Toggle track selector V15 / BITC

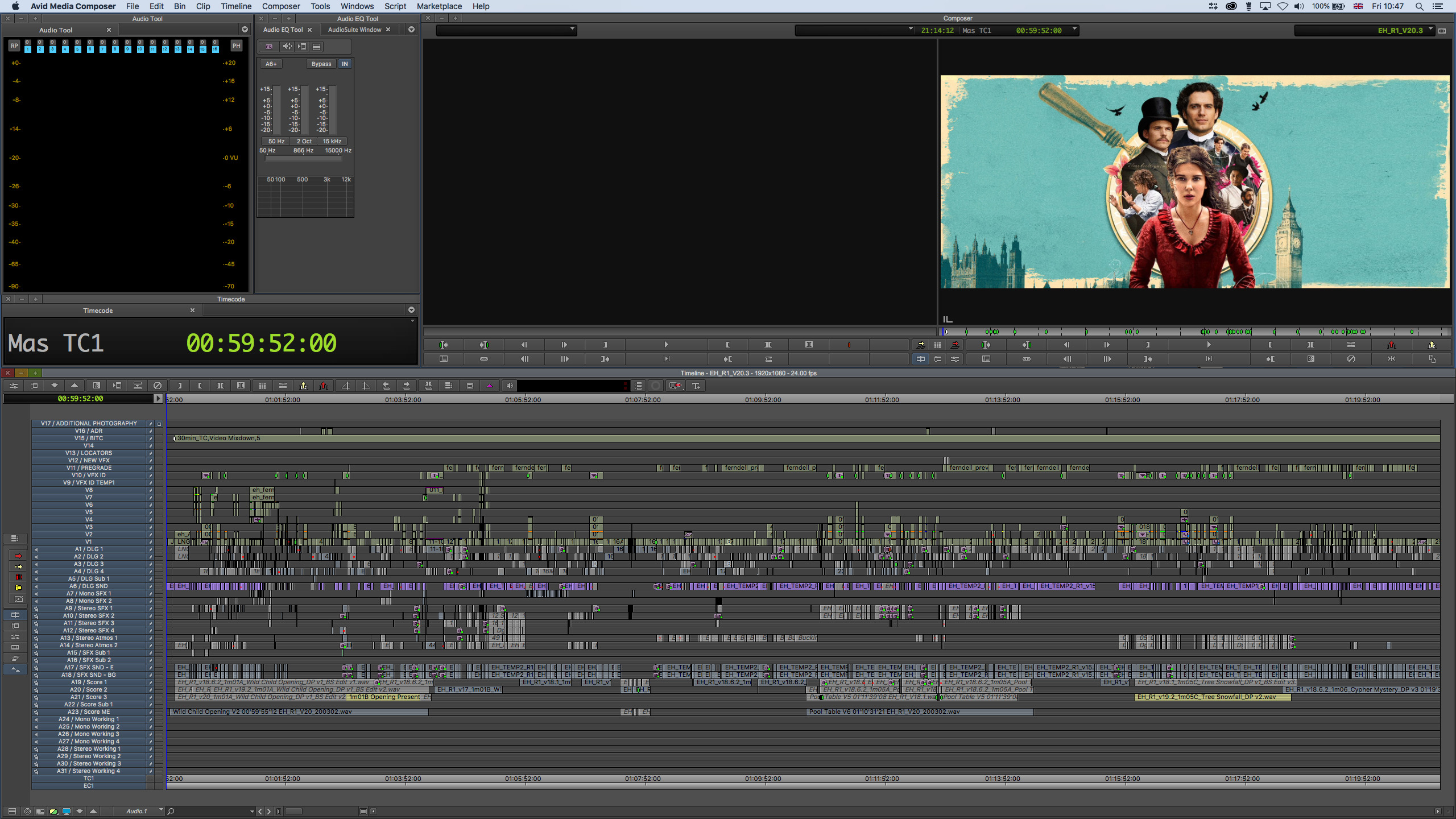[x=89, y=439]
